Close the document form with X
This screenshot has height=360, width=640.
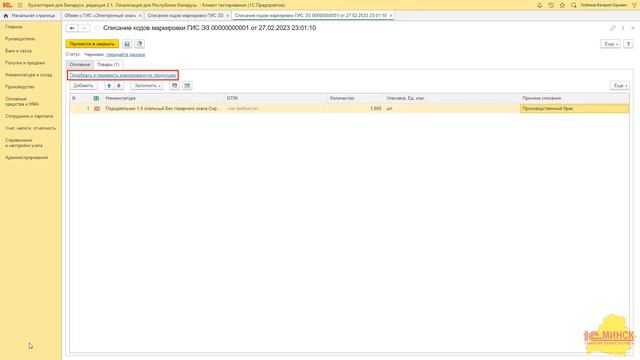pyautogui.click(x=633, y=28)
